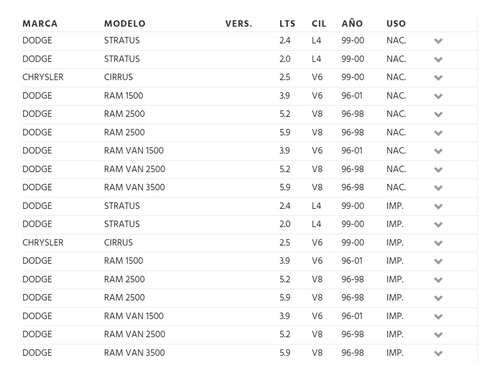Open chevron for Ram 1500 IMP. row

point(438,261)
